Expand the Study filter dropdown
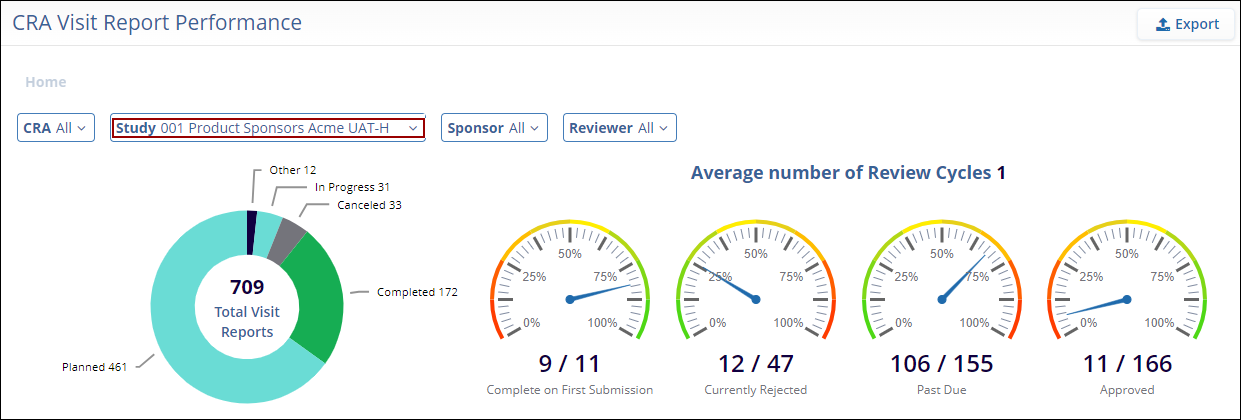This screenshot has height=420, width=1241. [267, 128]
